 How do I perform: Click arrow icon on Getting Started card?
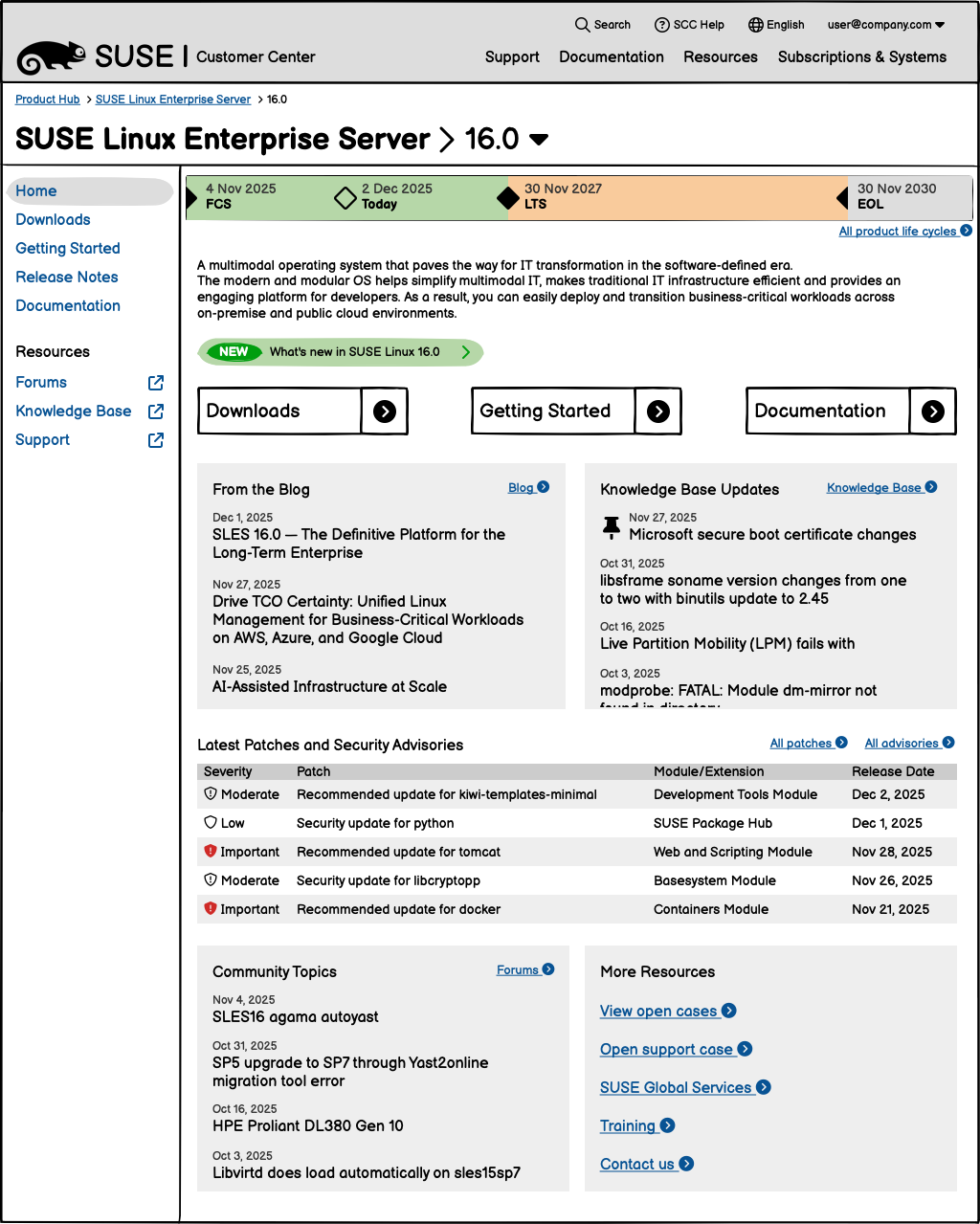point(658,412)
